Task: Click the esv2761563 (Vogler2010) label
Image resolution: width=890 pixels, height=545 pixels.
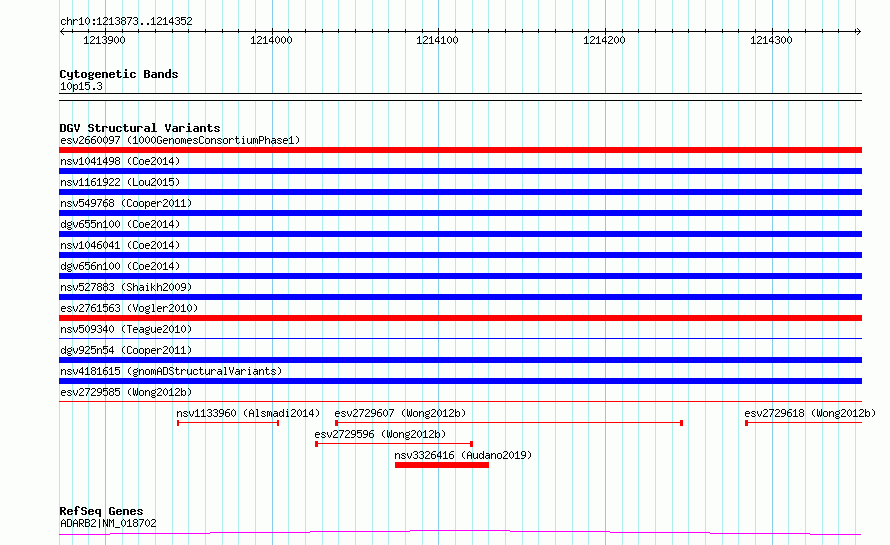Action: click(129, 308)
